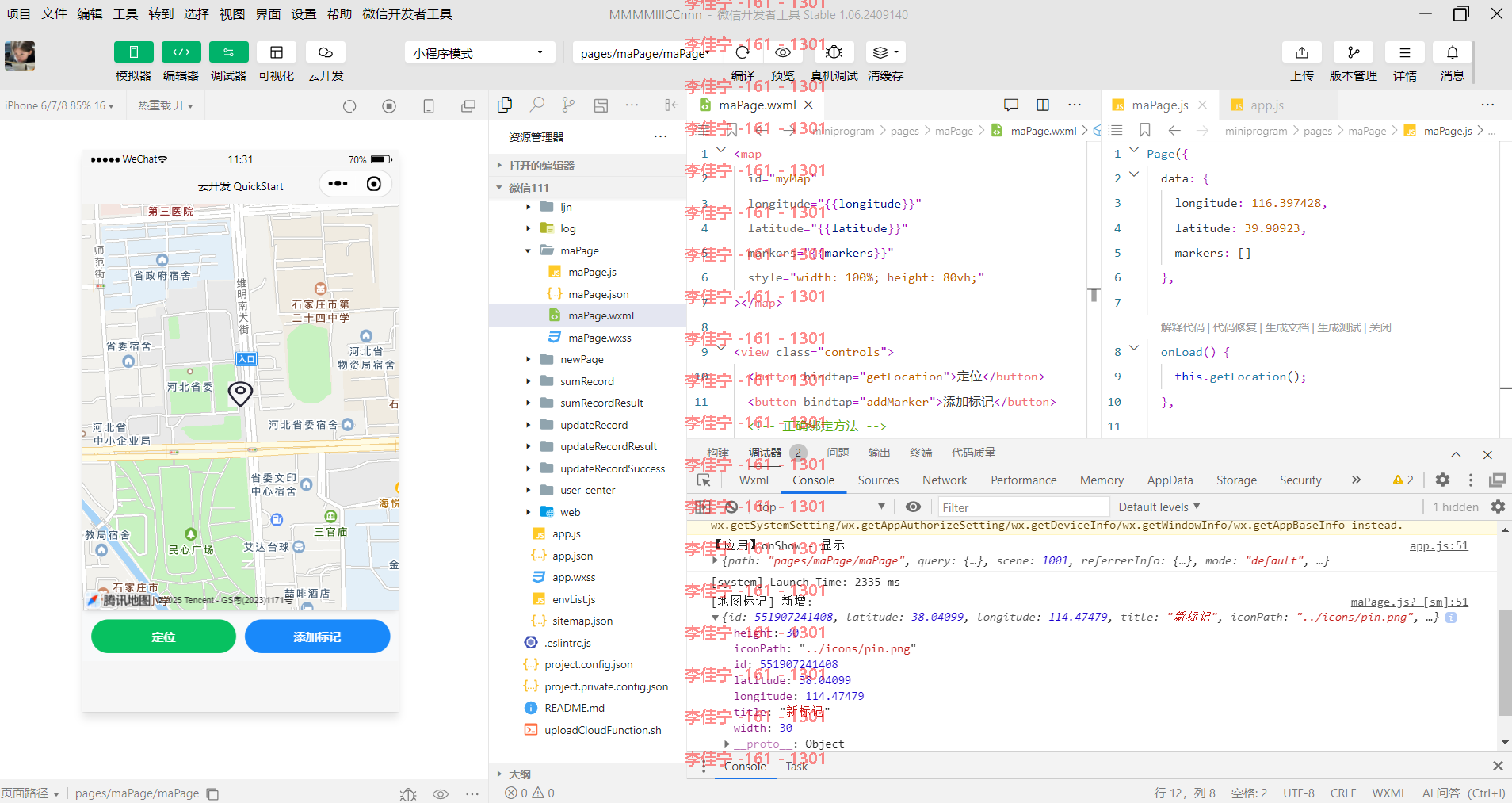Open the pages/maPage/maPage compile path dropdown

(x=643, y=53)
